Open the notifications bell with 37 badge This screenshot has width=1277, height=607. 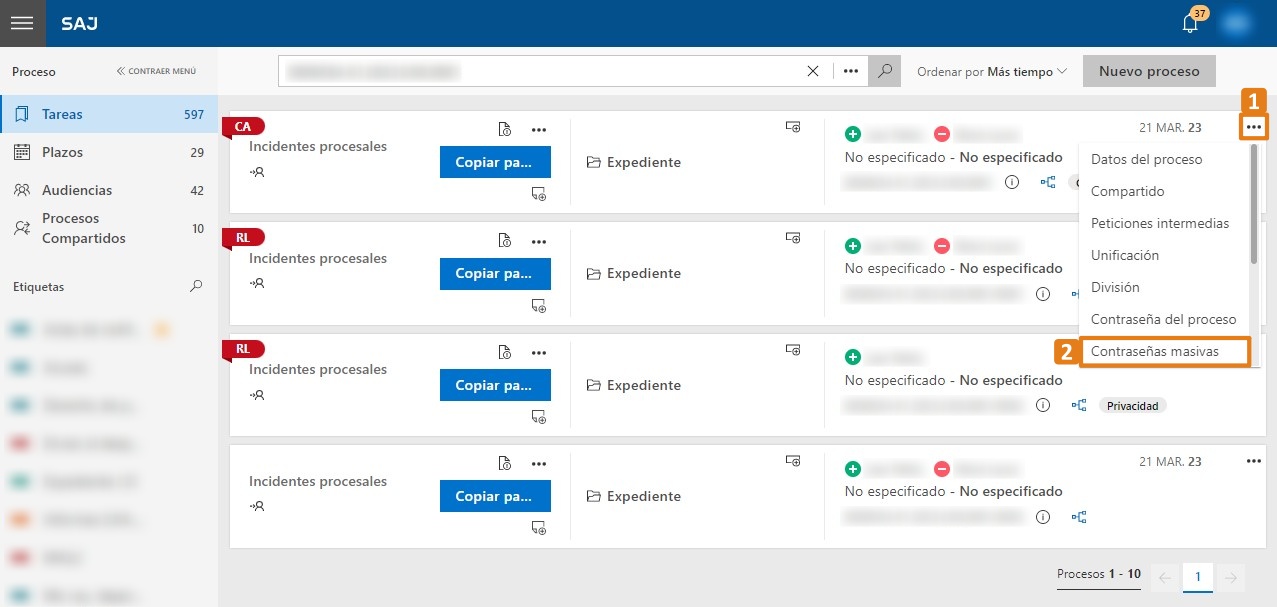click(x=1191, y=22)
